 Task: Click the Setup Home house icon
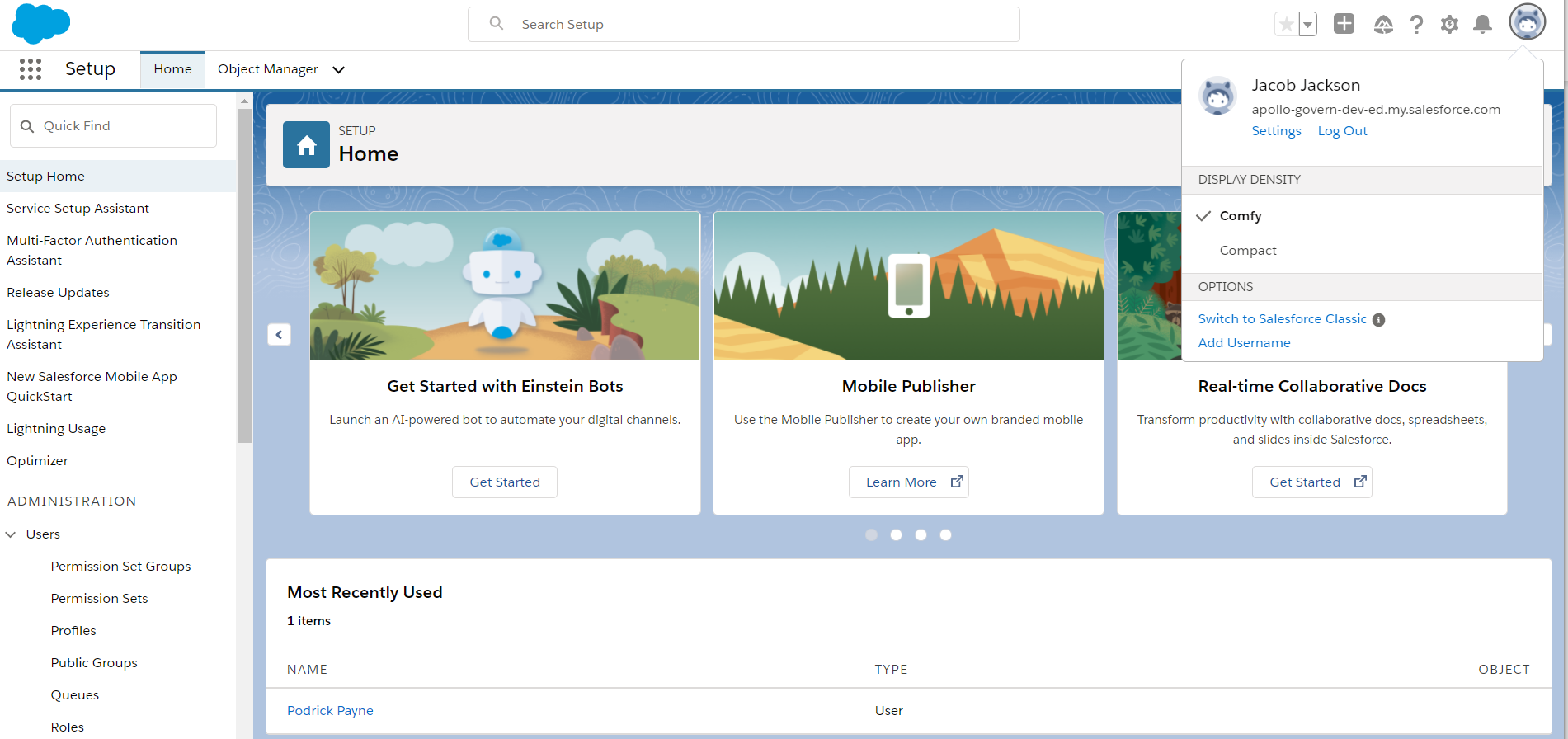pos(306,144)
